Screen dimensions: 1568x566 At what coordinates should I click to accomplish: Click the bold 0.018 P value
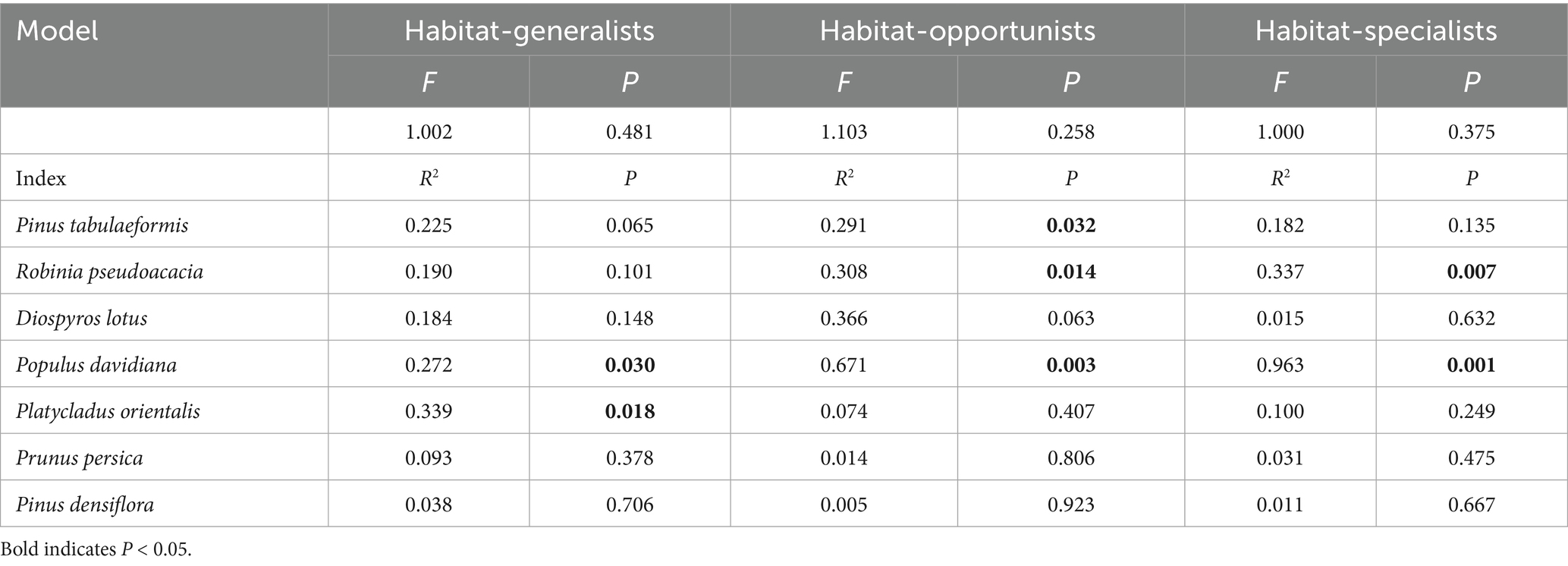click(630, 411)
